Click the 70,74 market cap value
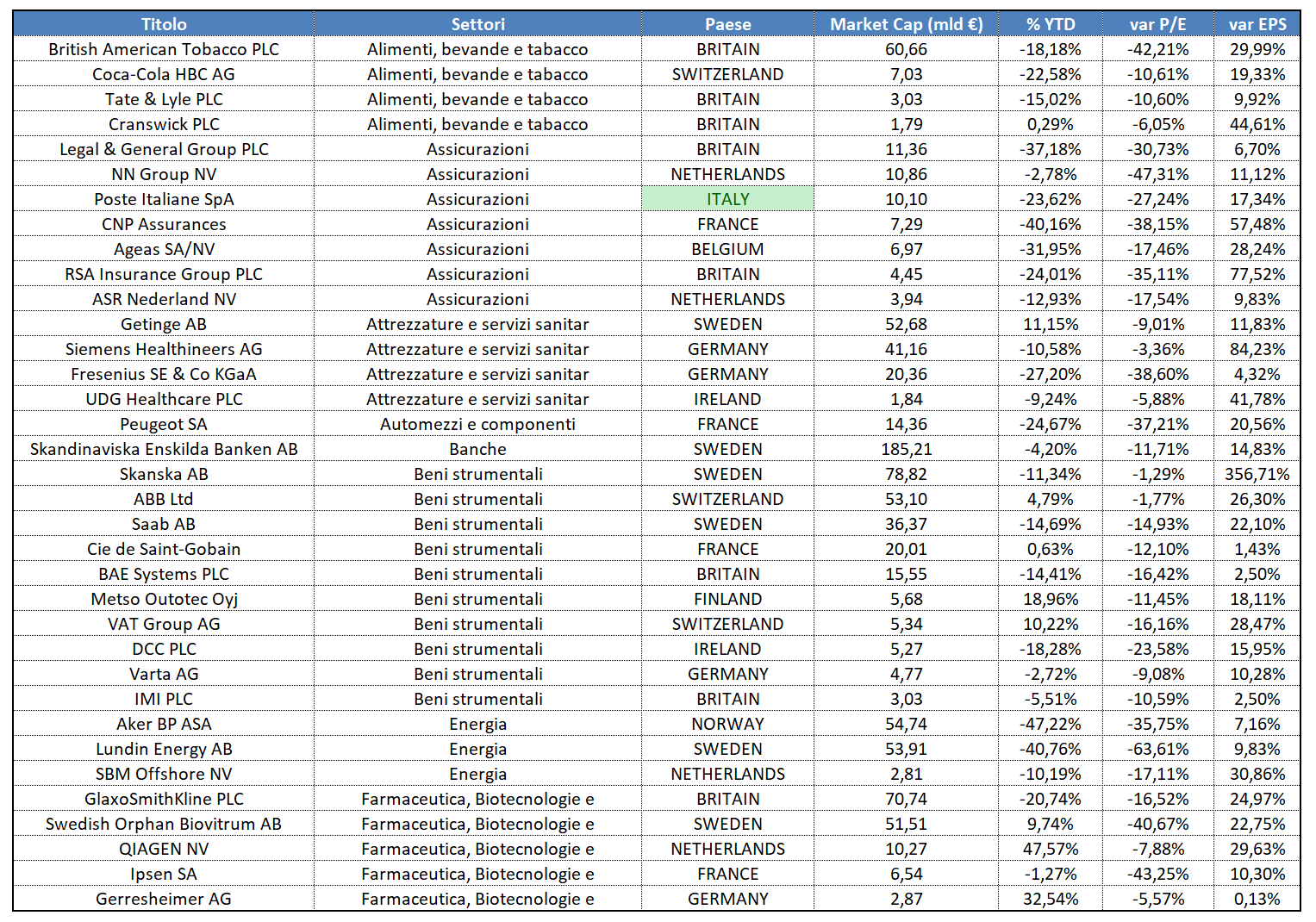 click(x=906, y=799)
